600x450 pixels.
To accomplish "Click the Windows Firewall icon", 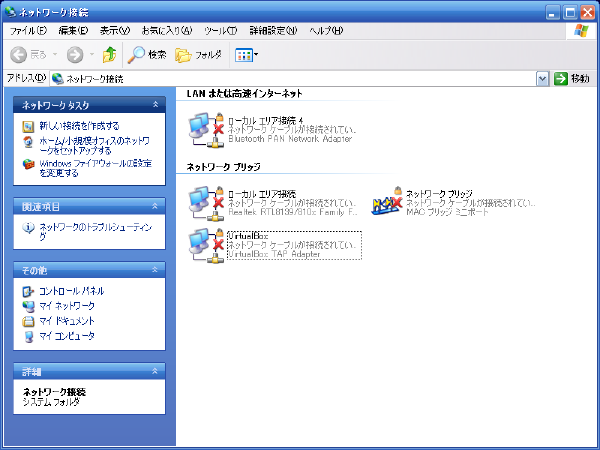I will [x=28, y=164].
